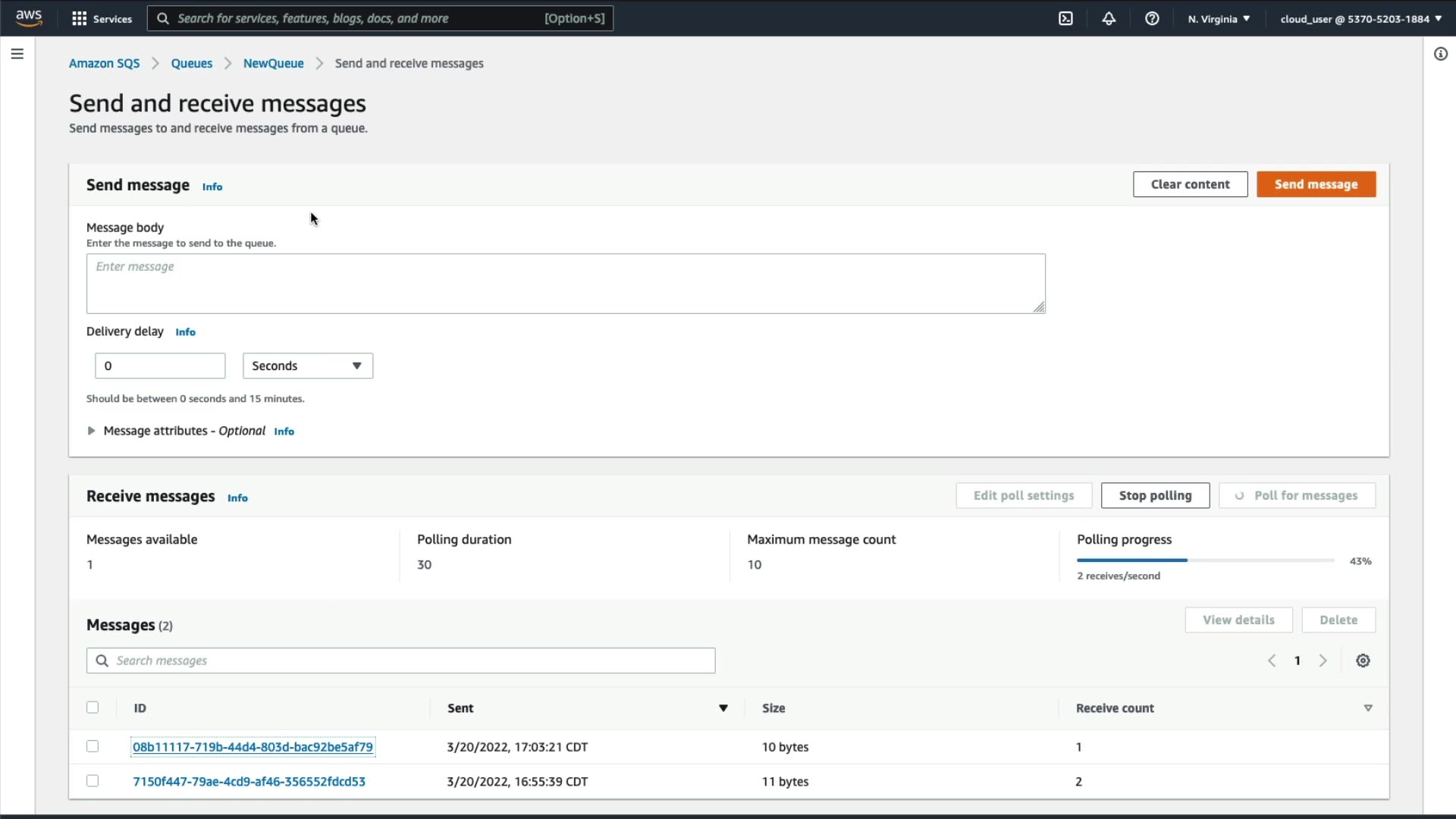The image size is (1456, 819).
Task: Click into the Message body text area
Action: coord(565,284)
